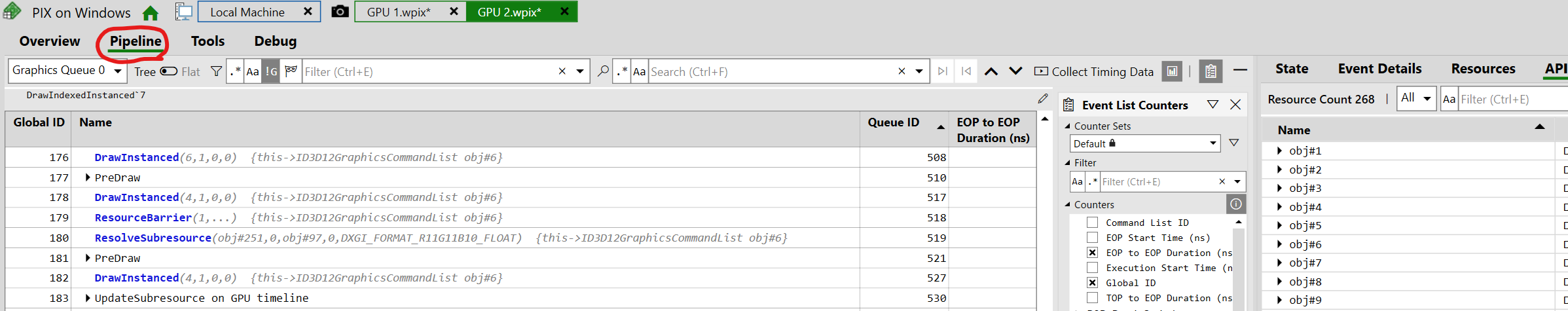Click the Collect Timing Data chart icon
This screenshot has width=1568, height=311.
(x=1172, y=71)
